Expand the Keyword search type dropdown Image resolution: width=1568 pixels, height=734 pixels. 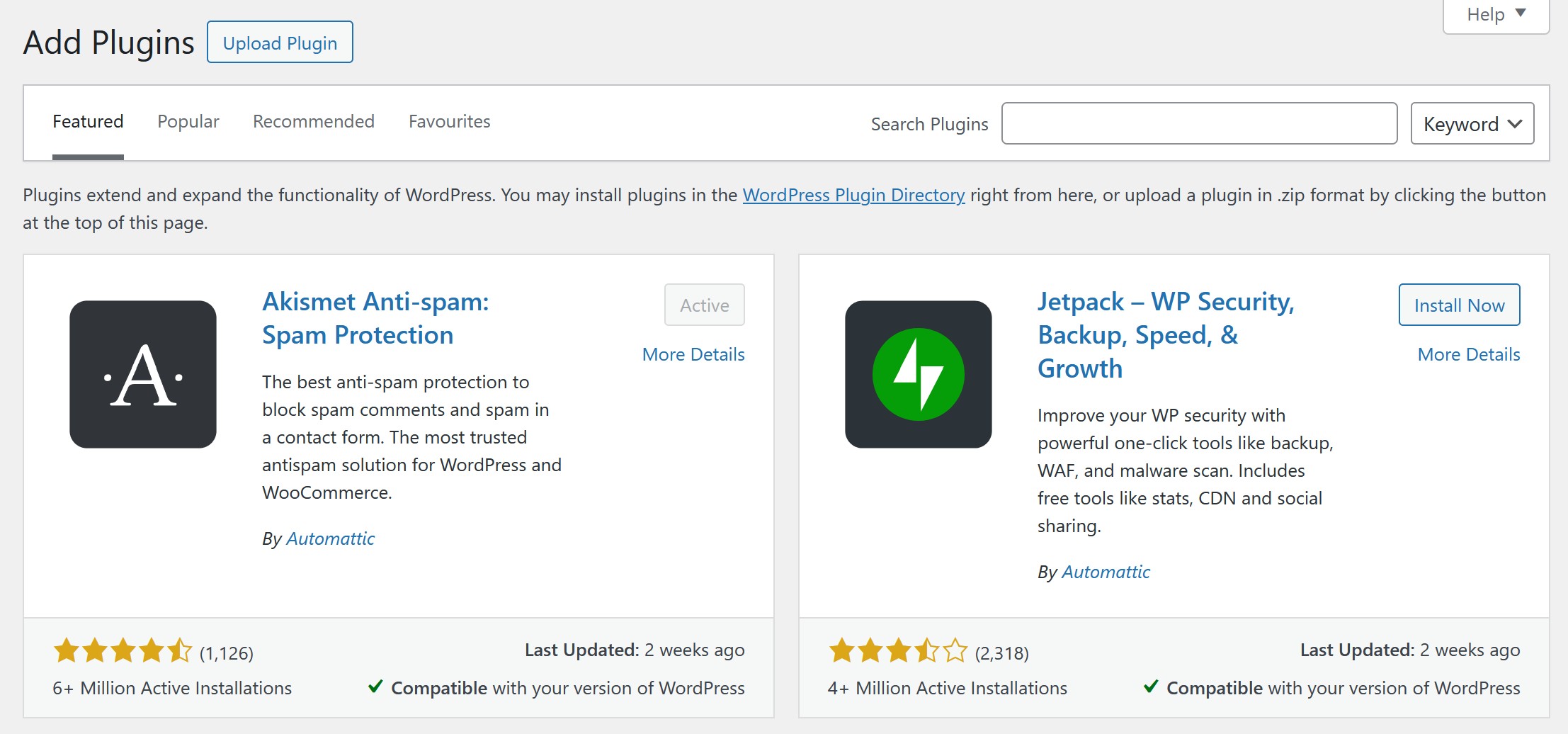point(1472,123)
